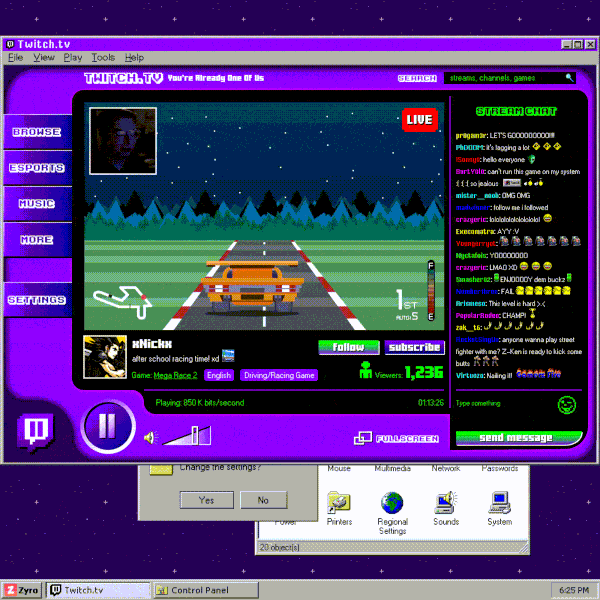Open Sounds icon in Control Panel
600x600 pixels.
(446, 509)
